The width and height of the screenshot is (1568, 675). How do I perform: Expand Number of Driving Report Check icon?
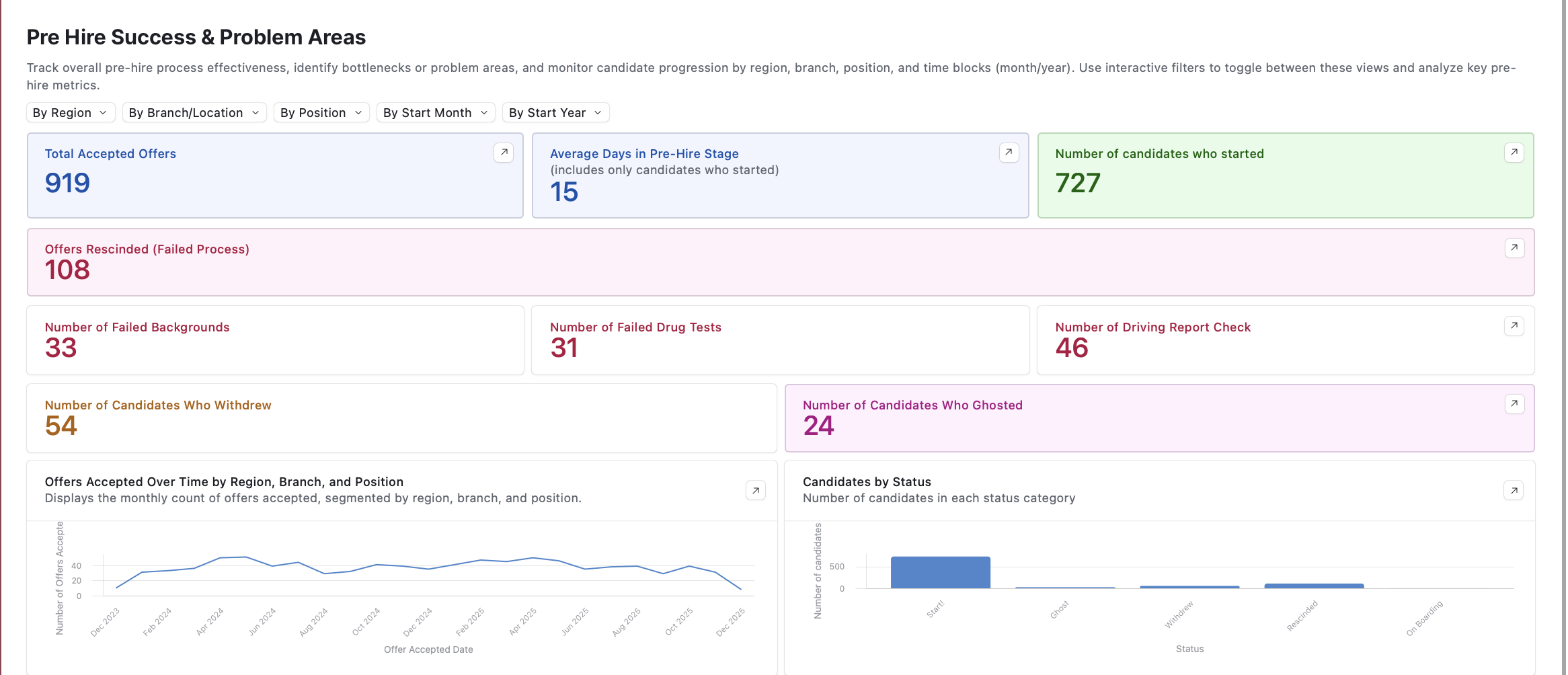[x=1514, y=326]
